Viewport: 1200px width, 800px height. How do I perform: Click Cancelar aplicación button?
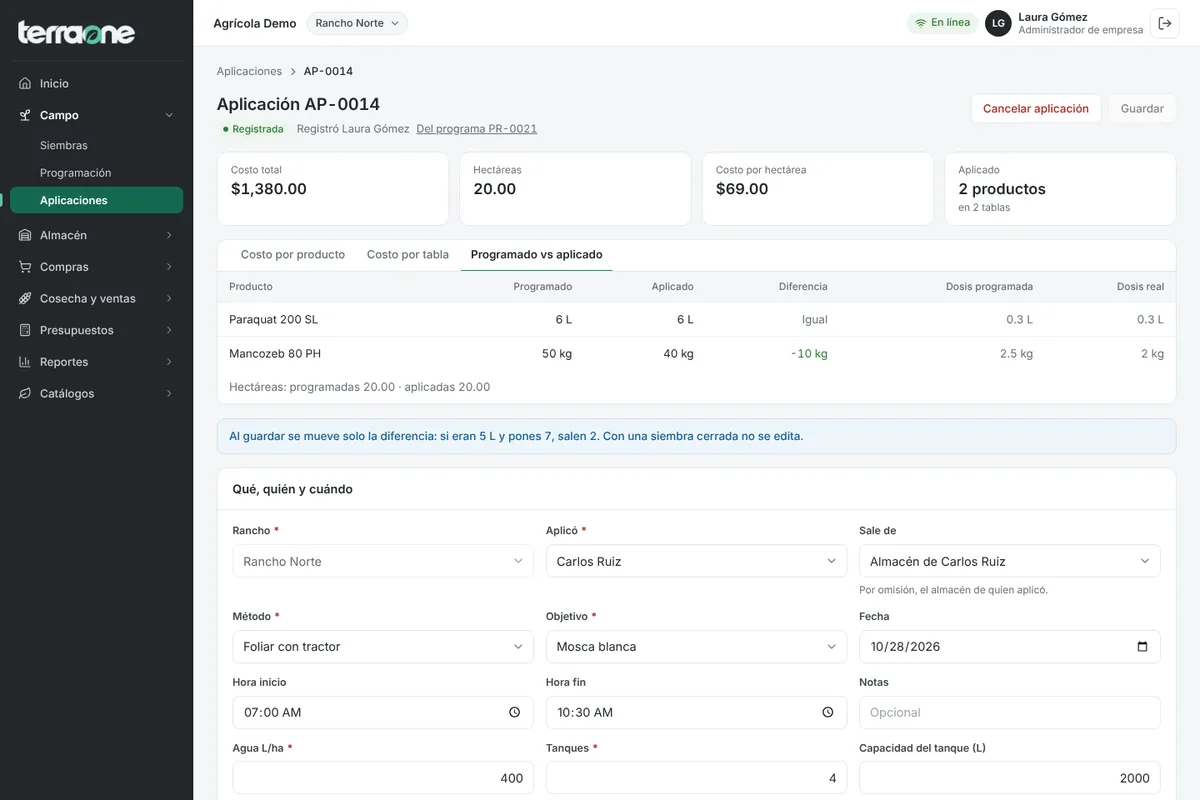pyautogui.click(x=1036, y=109)
